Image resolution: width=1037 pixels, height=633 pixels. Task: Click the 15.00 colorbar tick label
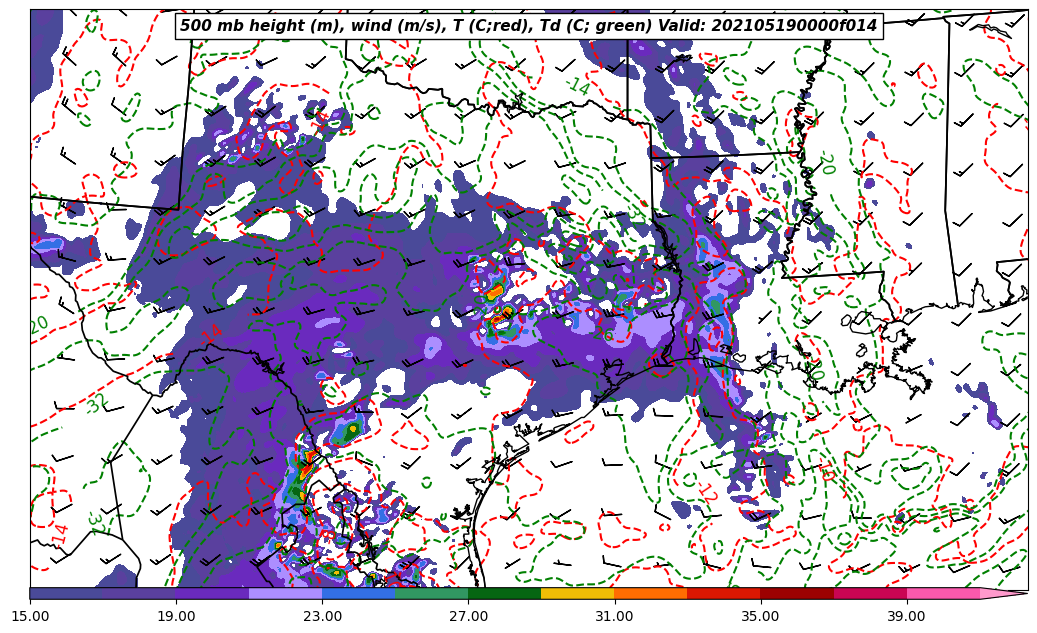[30, 616]
